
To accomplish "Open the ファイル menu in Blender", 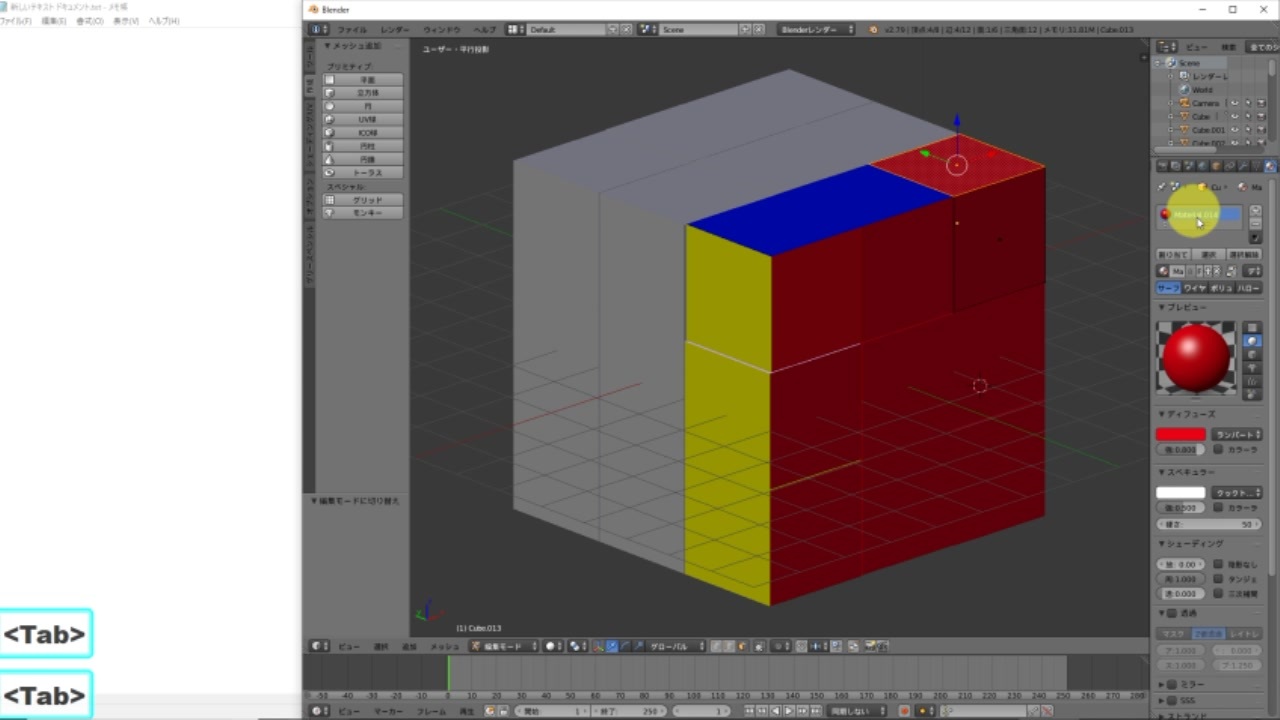I will (x=351, y=30).
